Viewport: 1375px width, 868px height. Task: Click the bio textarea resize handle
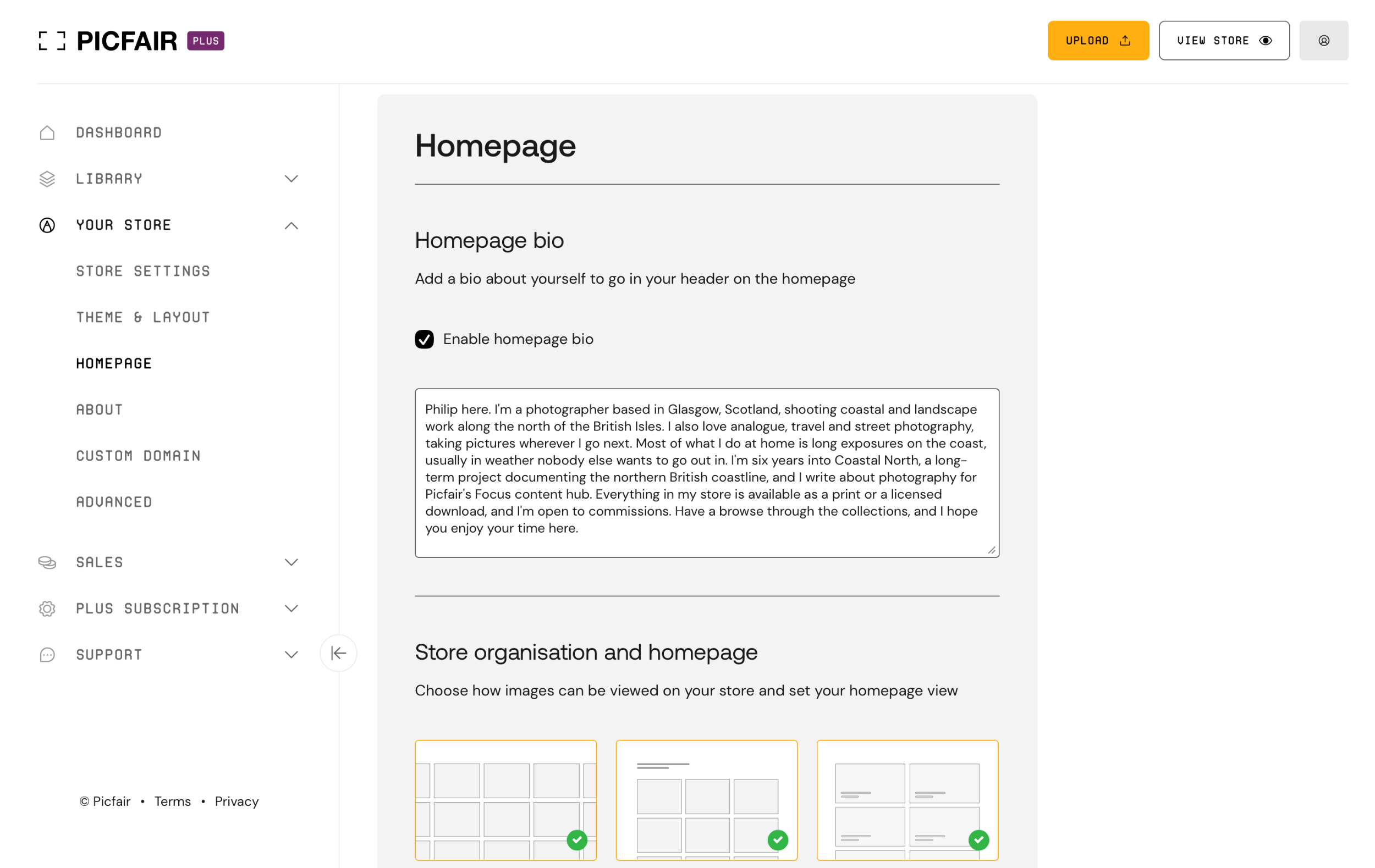coord(992,550)
